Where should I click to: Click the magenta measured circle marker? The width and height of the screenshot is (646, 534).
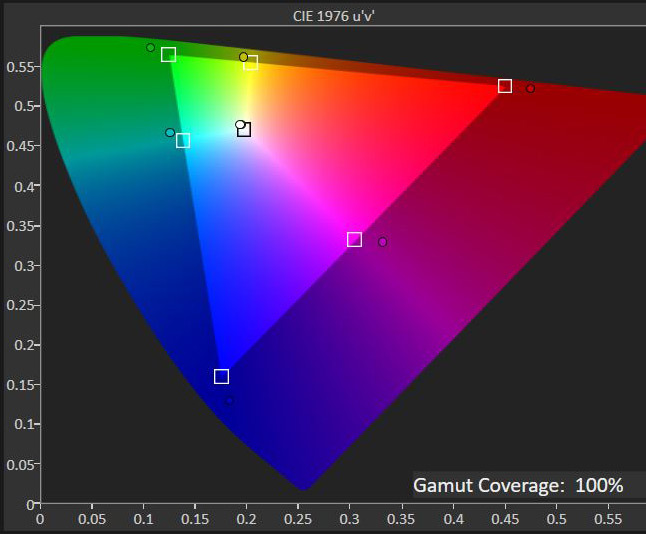(383, 242)
